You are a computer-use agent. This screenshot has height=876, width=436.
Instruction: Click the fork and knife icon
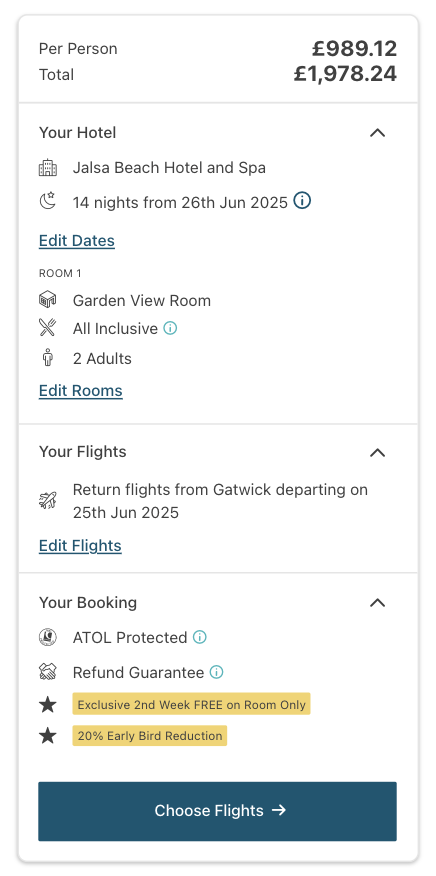pyautogui.click(x=48, y=328)
